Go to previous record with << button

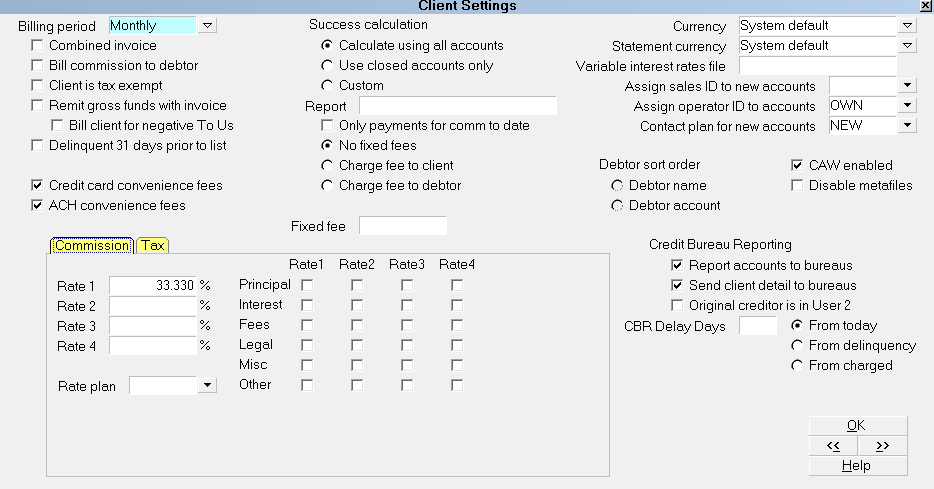click(x=833, y=446)
